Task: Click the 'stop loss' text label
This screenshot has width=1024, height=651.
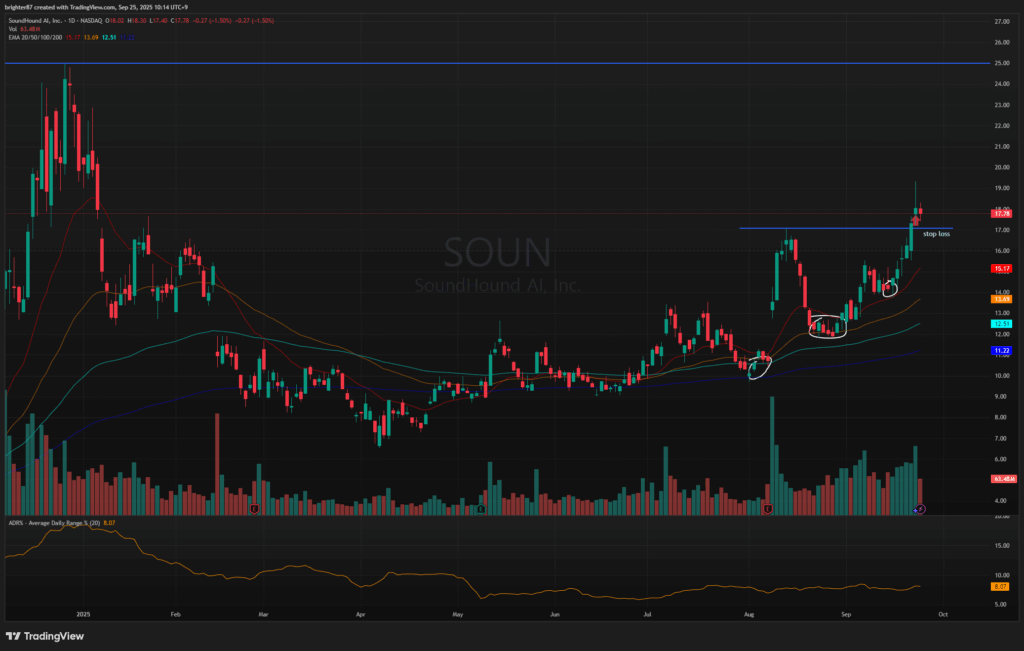Action: click(936, 234)
